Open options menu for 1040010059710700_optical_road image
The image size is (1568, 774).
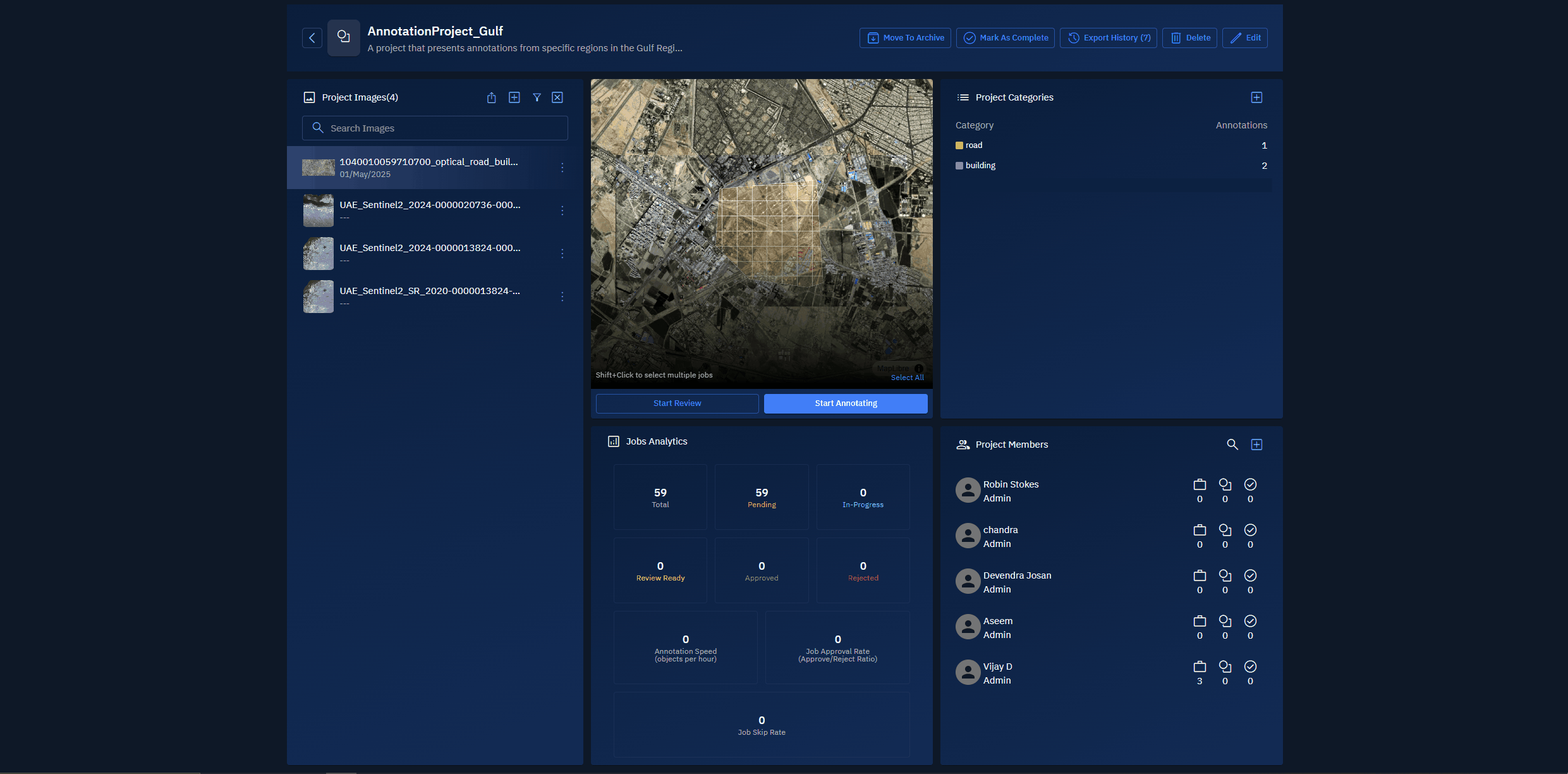click(x=562, y=168)
